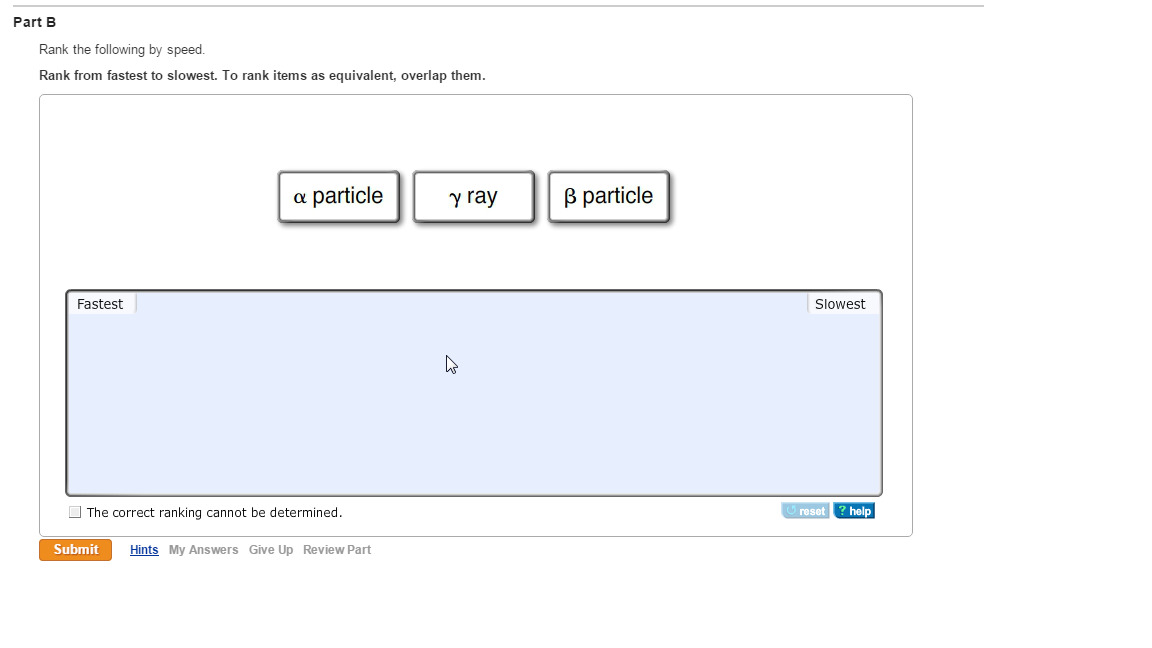Check 'The correct ranking cannot be determined' box
This screenshot has height=648, width=1152.
pyautogui.click(x=75, y=512)
